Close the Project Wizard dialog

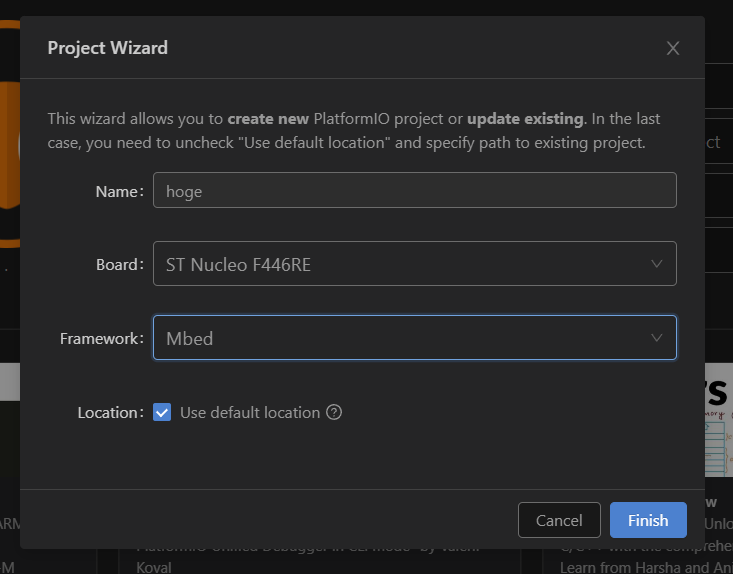point(673,48)
